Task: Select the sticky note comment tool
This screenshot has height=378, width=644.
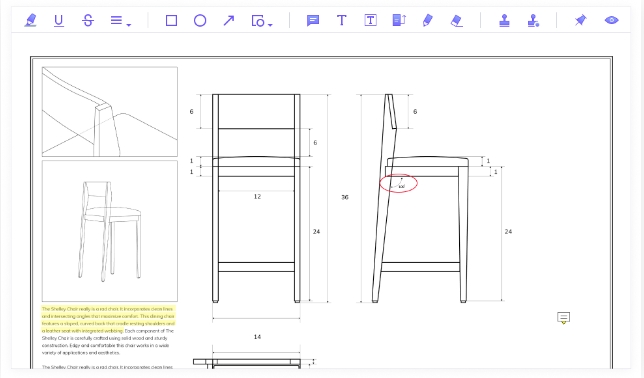Action: pos(313,20)
